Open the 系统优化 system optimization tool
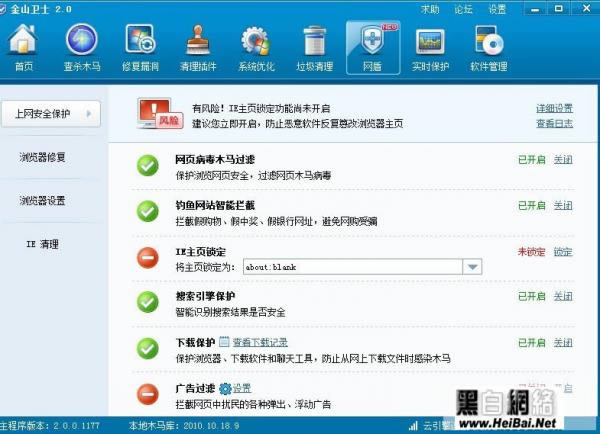Image resolution: width=600 pixels, height=434 pixels. 256,47
